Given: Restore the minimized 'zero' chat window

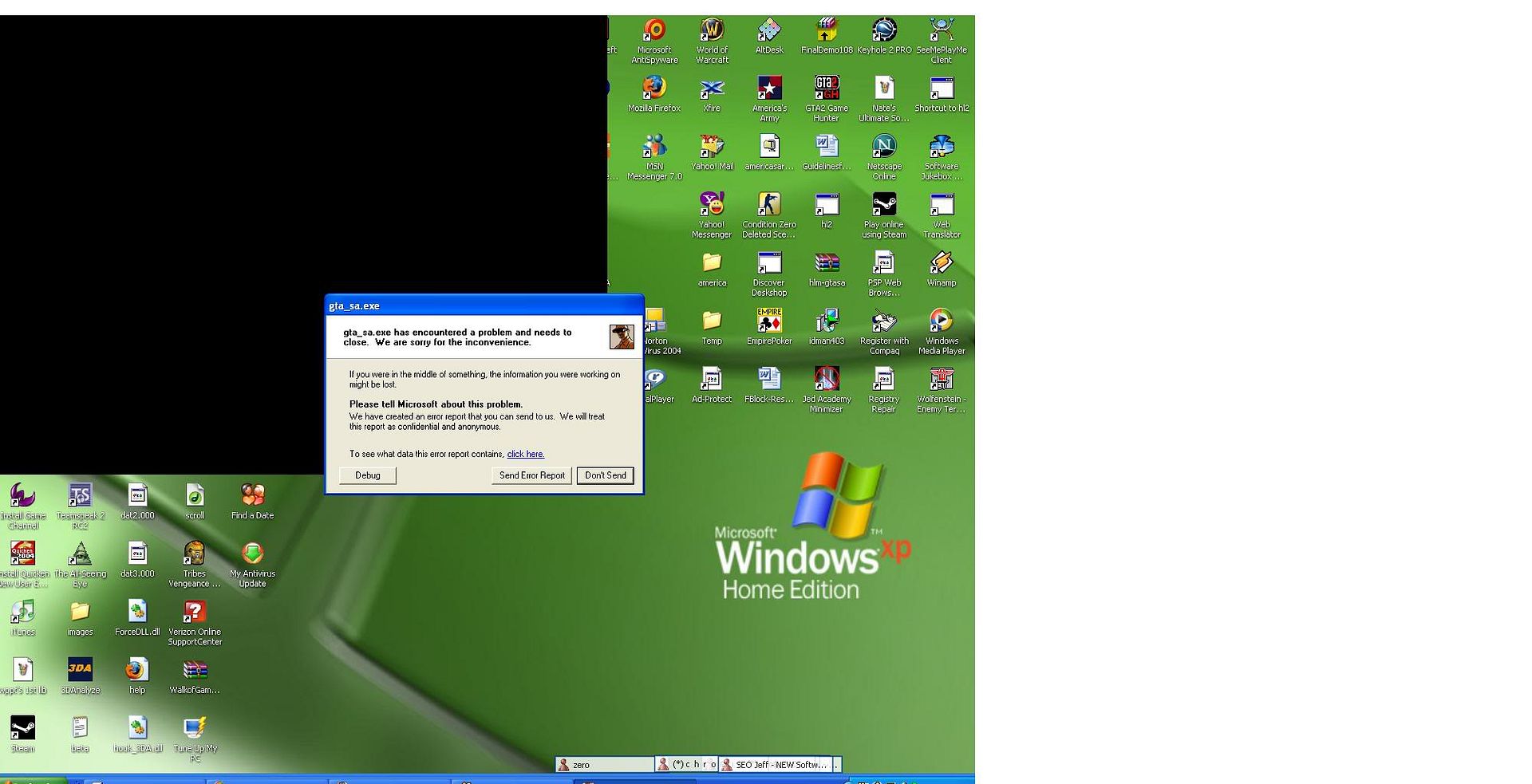Looking at the screenshot, I should 604,765.
